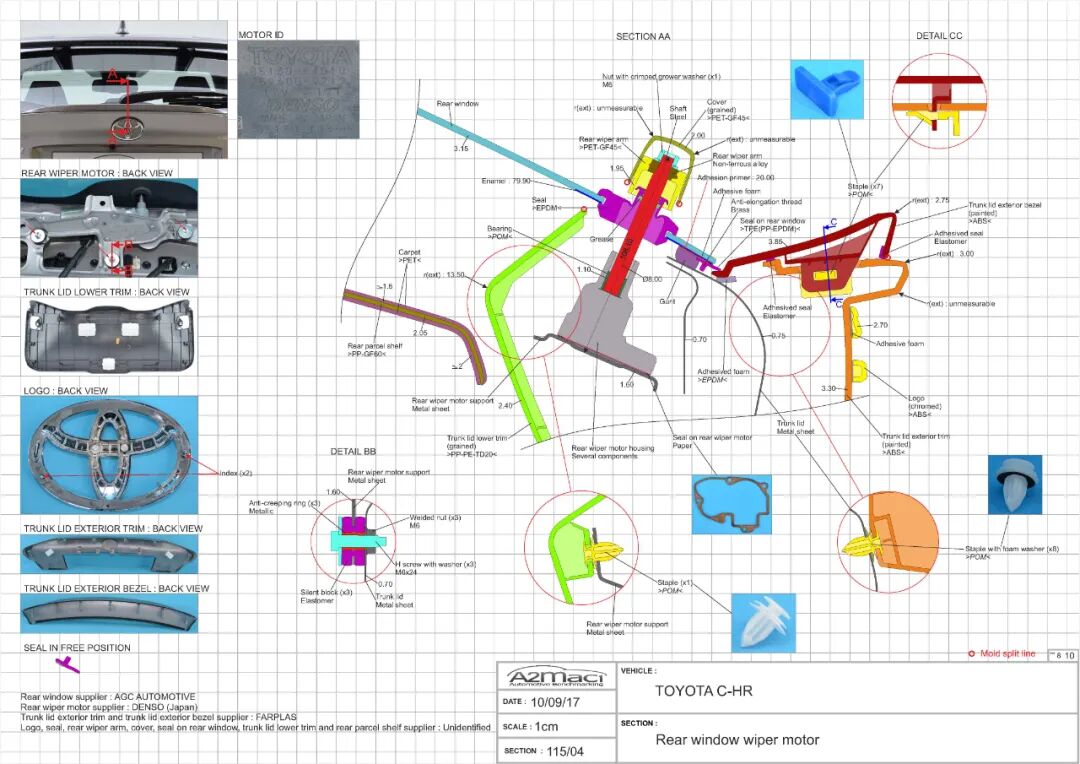Select the trunk lid lower trim photo
1080x764 pixels.
109,338
